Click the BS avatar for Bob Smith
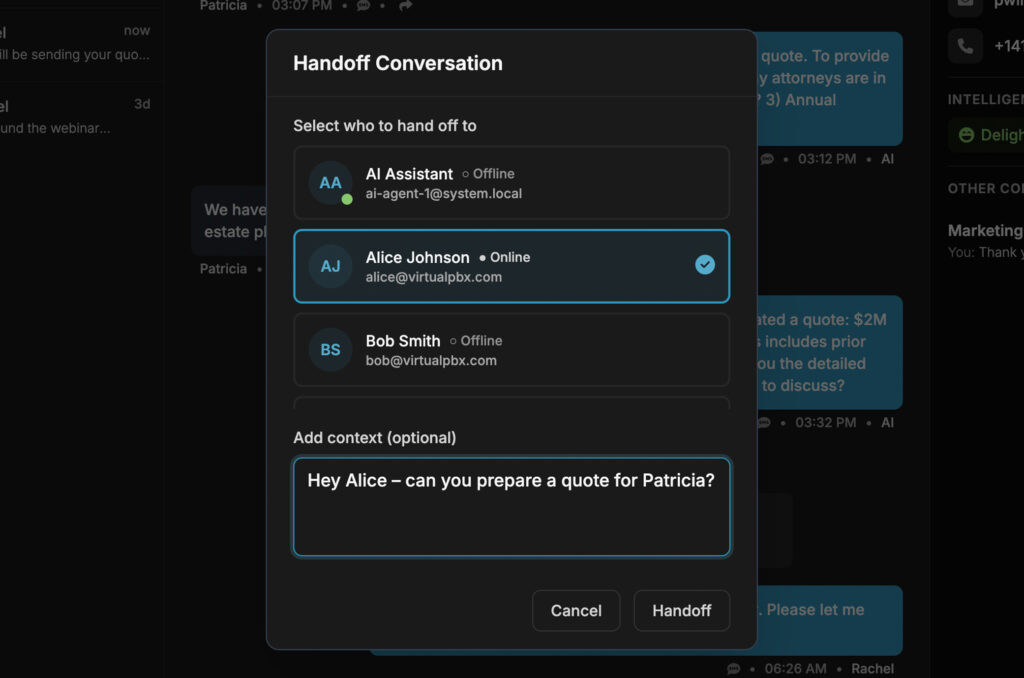This screenshot has width=1024, height=678. [330, 350]
